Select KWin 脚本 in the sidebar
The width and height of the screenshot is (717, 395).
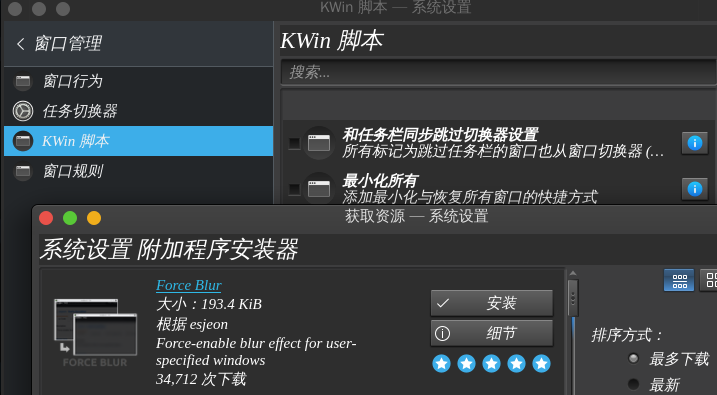click(x=139, y=141)
